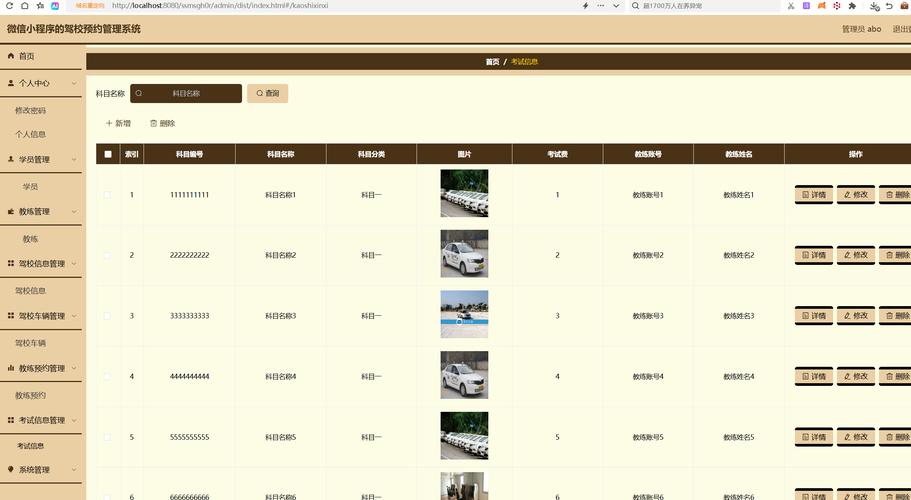Open the 修改密码 submenu item

pos(30,110)
